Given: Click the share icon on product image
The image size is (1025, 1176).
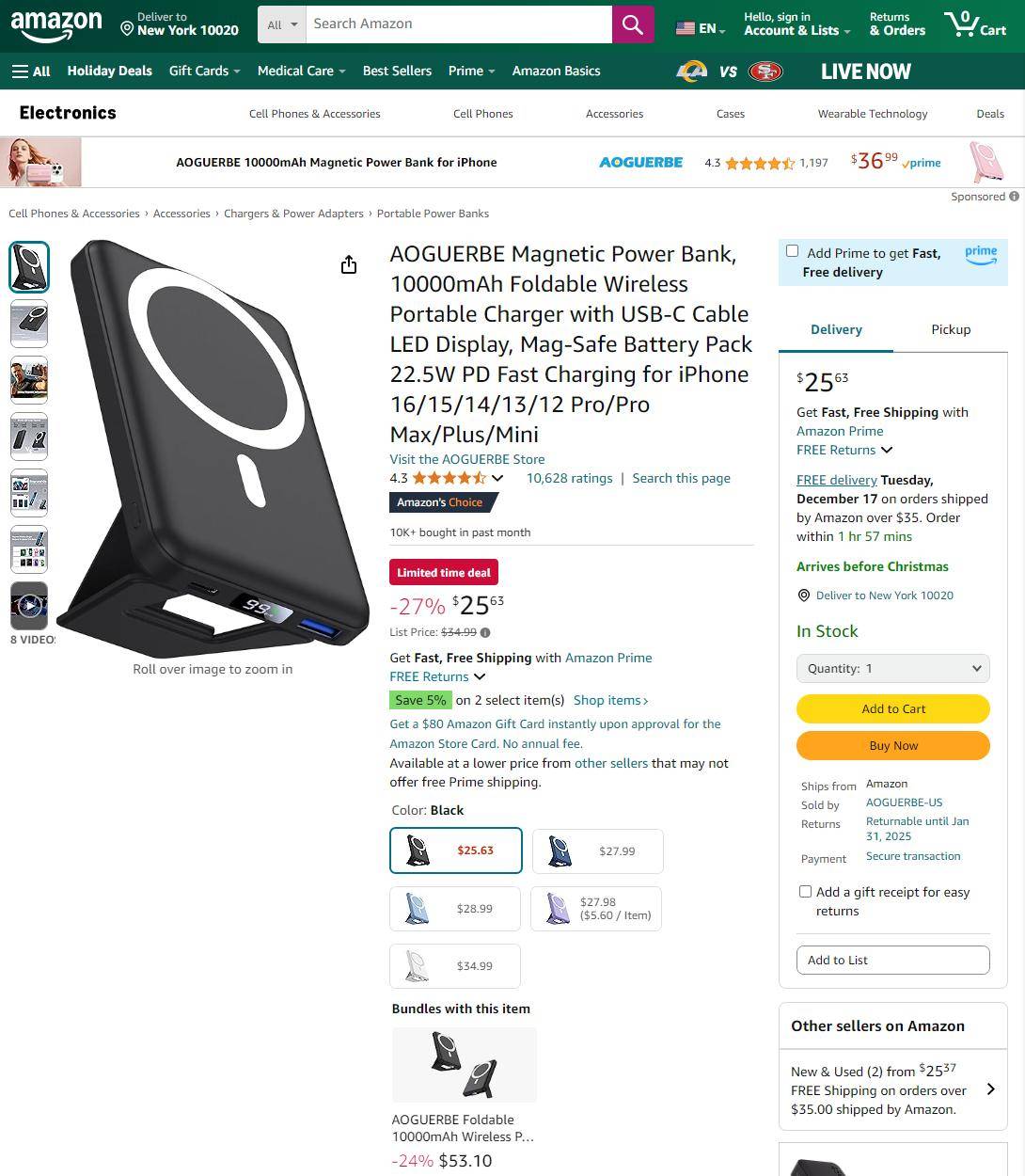Looking at the screenshot, I should pyautogui.click(x=349, y=264).
